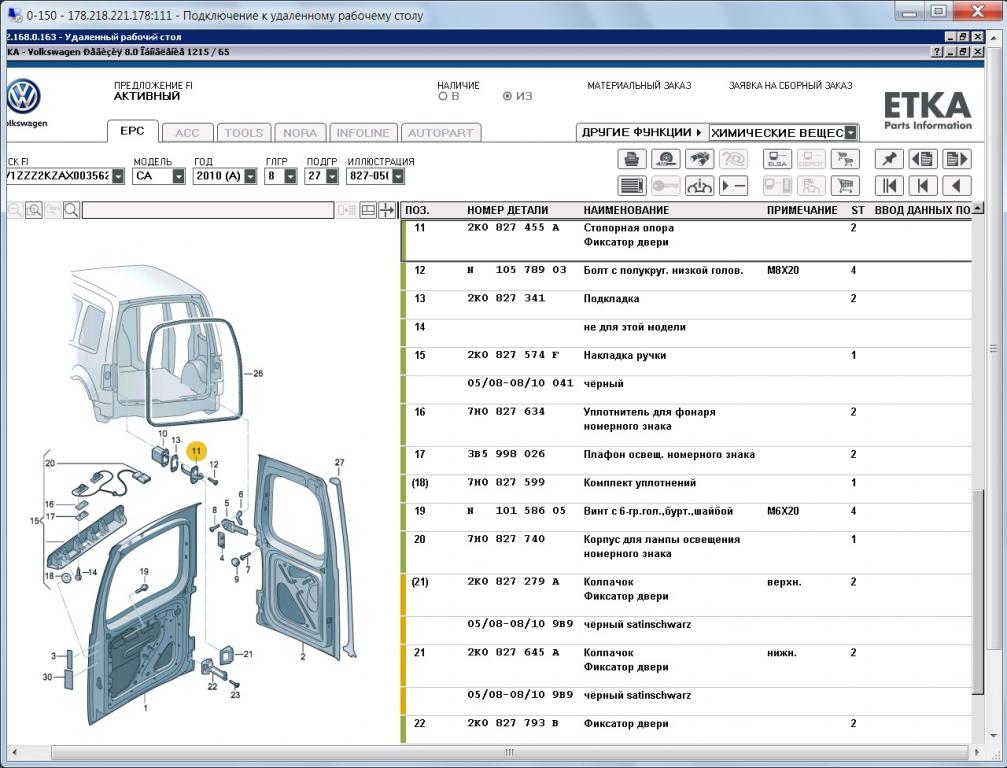
Task: Select row 18 'Комплект уплотнений'
Action: pos(686,489)
